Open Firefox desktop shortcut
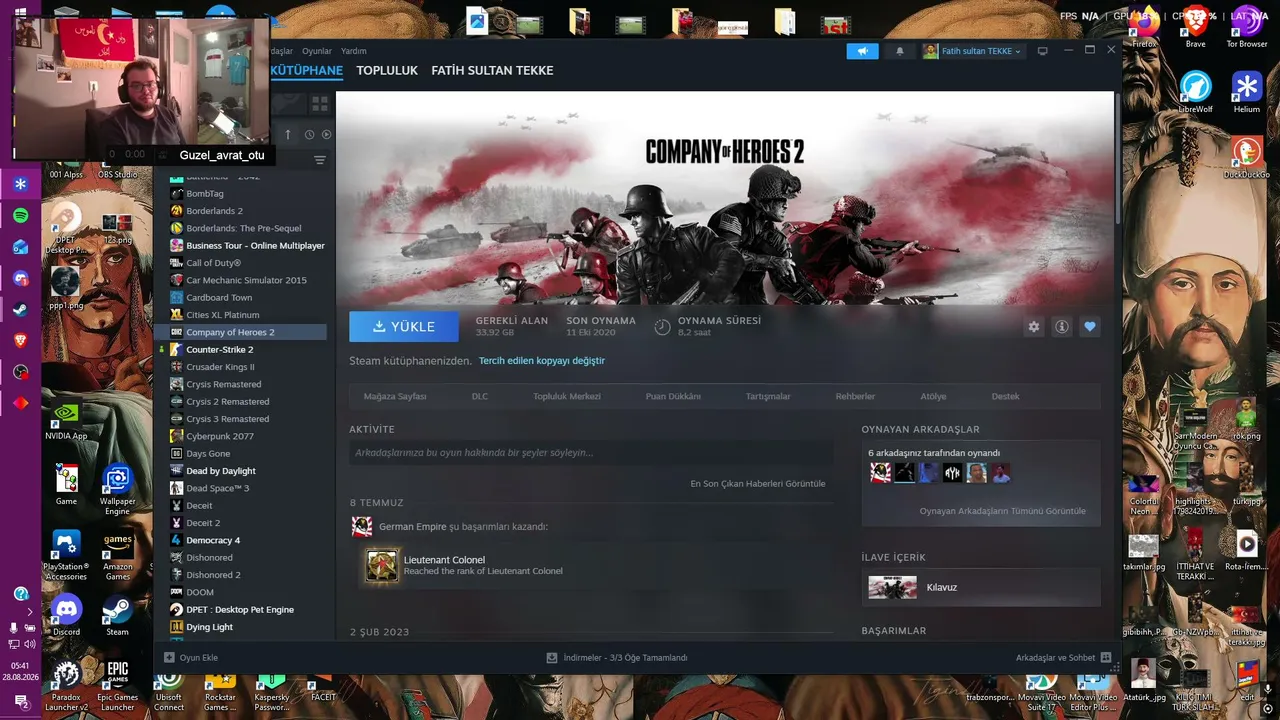The width and height of the screenshot is (1280, 720). click(x=1144, y=27)
